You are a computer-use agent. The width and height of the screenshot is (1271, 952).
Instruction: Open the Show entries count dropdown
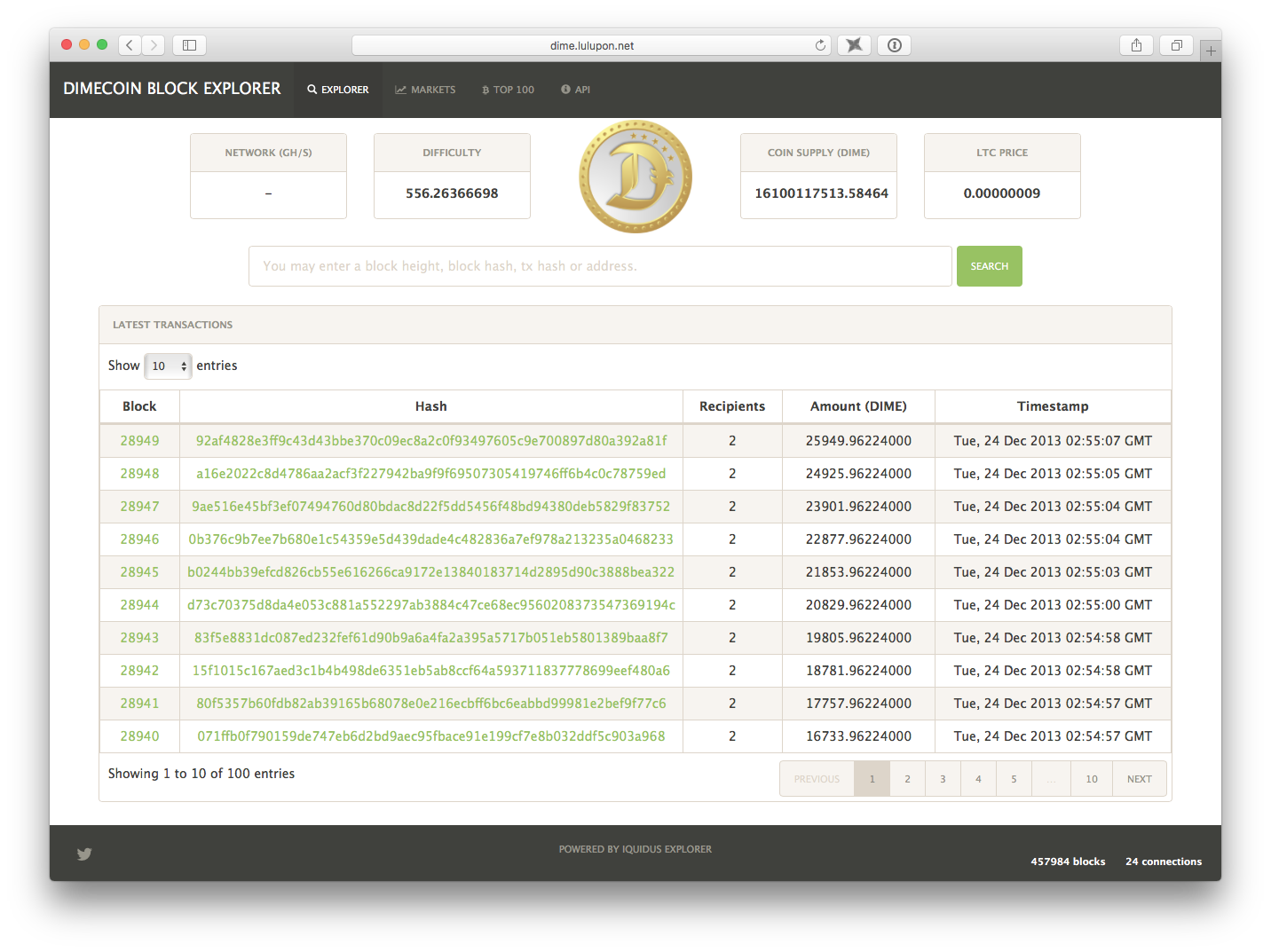coord(168,366)
